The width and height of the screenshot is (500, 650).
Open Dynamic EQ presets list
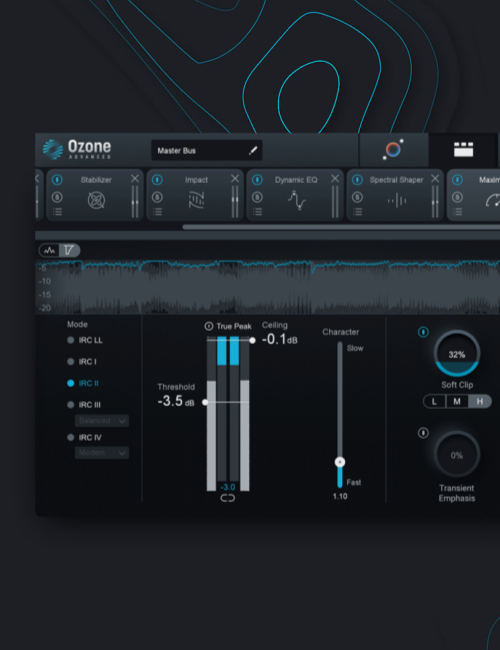coord(257,212)
